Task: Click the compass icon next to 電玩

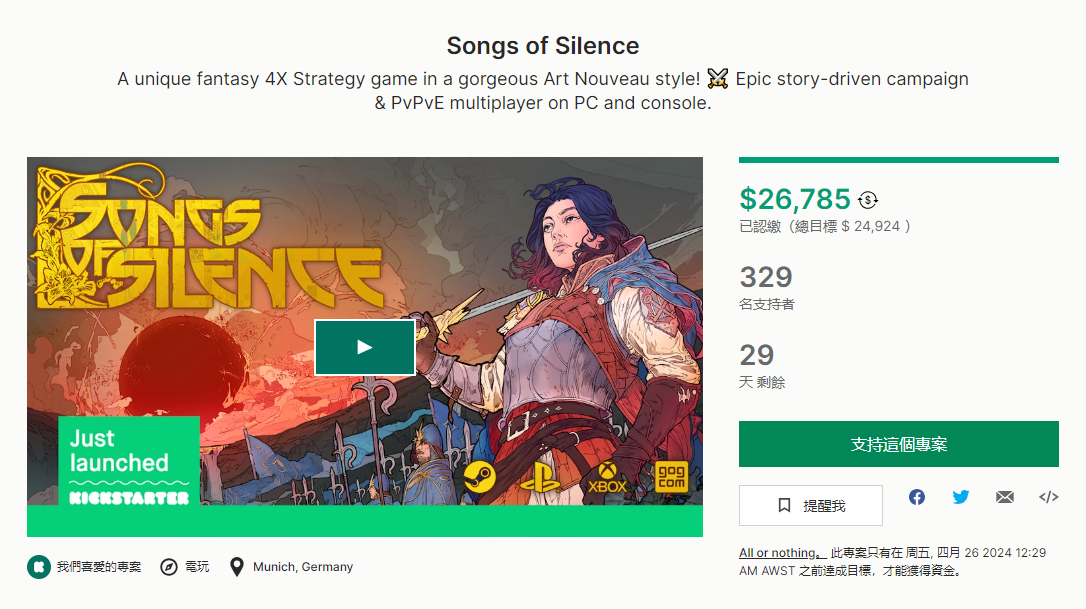Action: coord(169,567)
